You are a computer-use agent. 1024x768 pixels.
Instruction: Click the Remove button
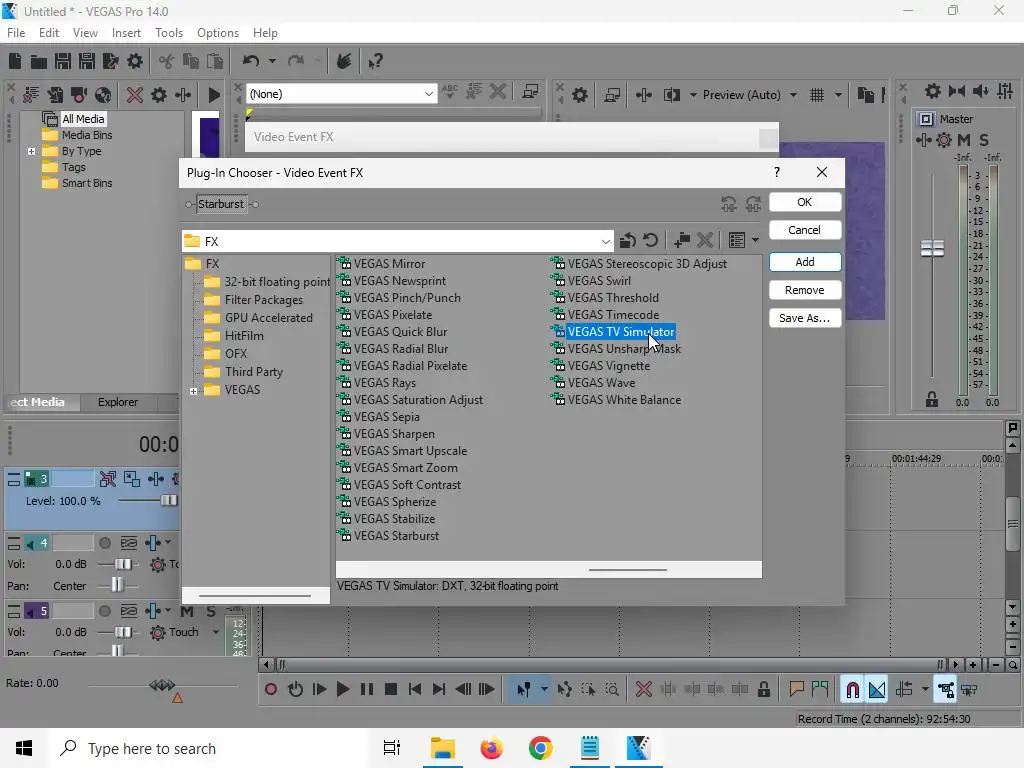point(805,290)
